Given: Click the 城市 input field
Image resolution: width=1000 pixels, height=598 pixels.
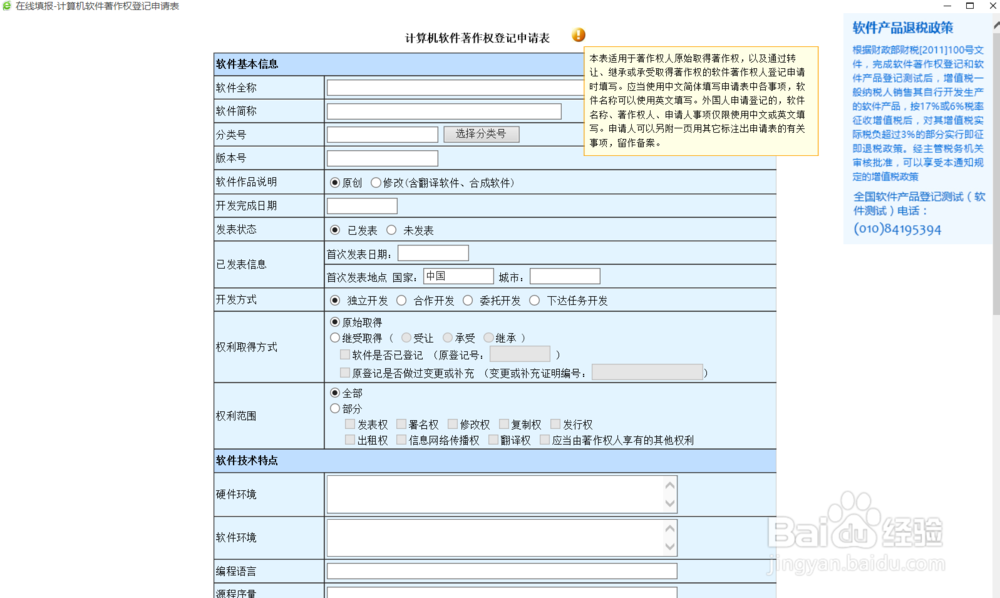Looking at the screenshot, I should coord(565,276).
